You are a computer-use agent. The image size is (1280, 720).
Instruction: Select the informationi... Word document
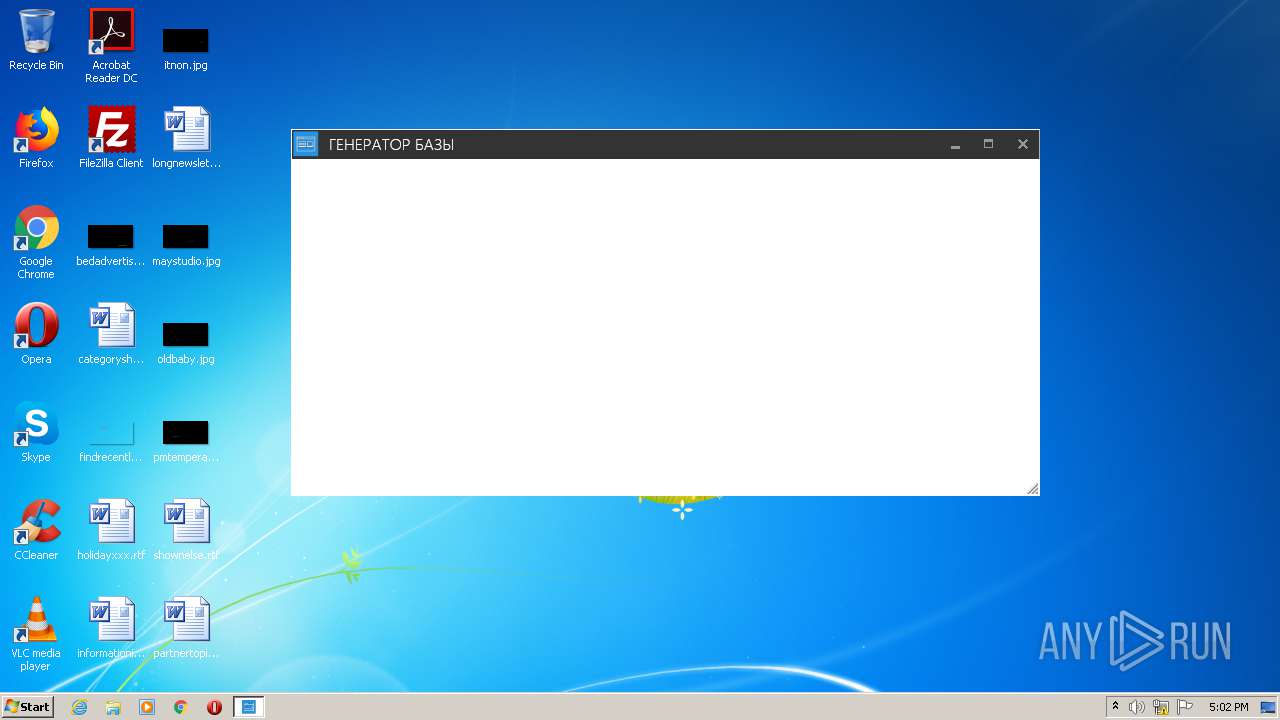[111, 628]
